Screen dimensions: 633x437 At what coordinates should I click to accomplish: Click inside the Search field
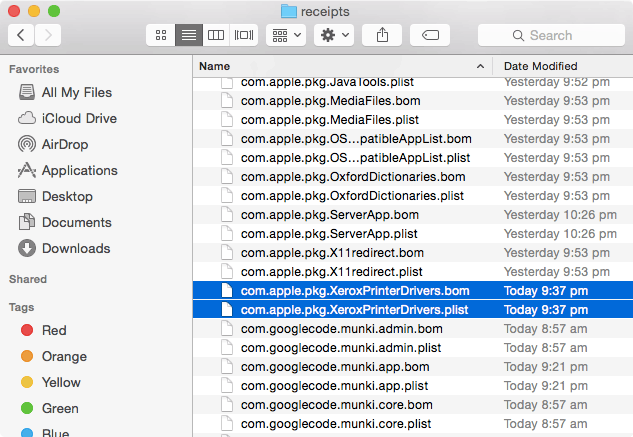point(550,35)
